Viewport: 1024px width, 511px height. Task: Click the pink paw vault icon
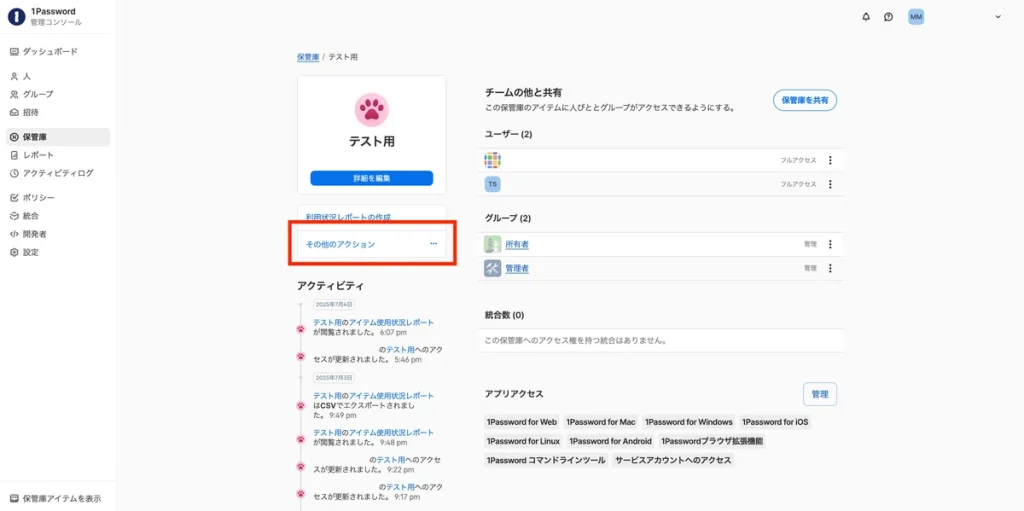pos(371,108)
